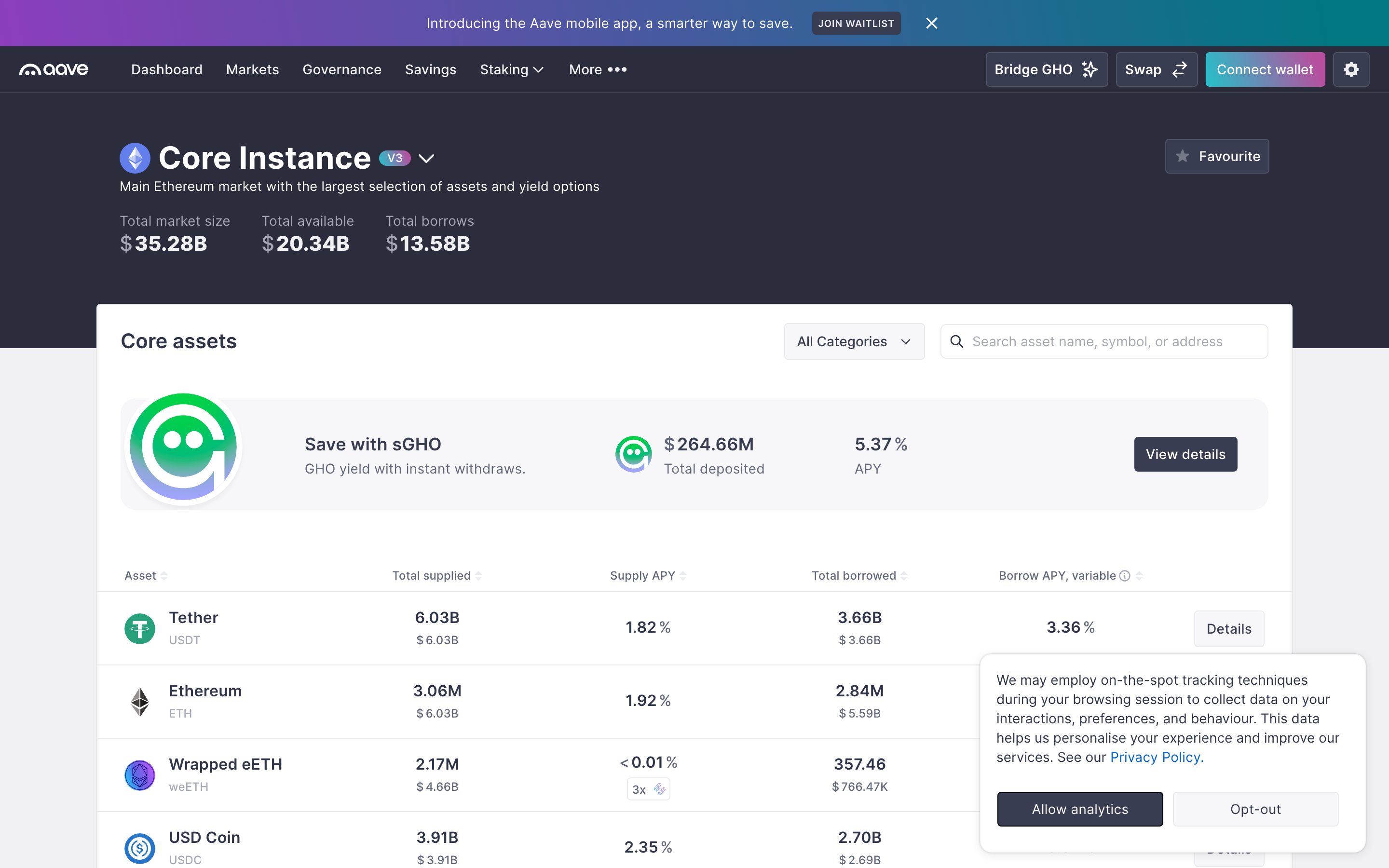Switch to the Markets section
Screen dimensions: 1389x868
(252, 69)
